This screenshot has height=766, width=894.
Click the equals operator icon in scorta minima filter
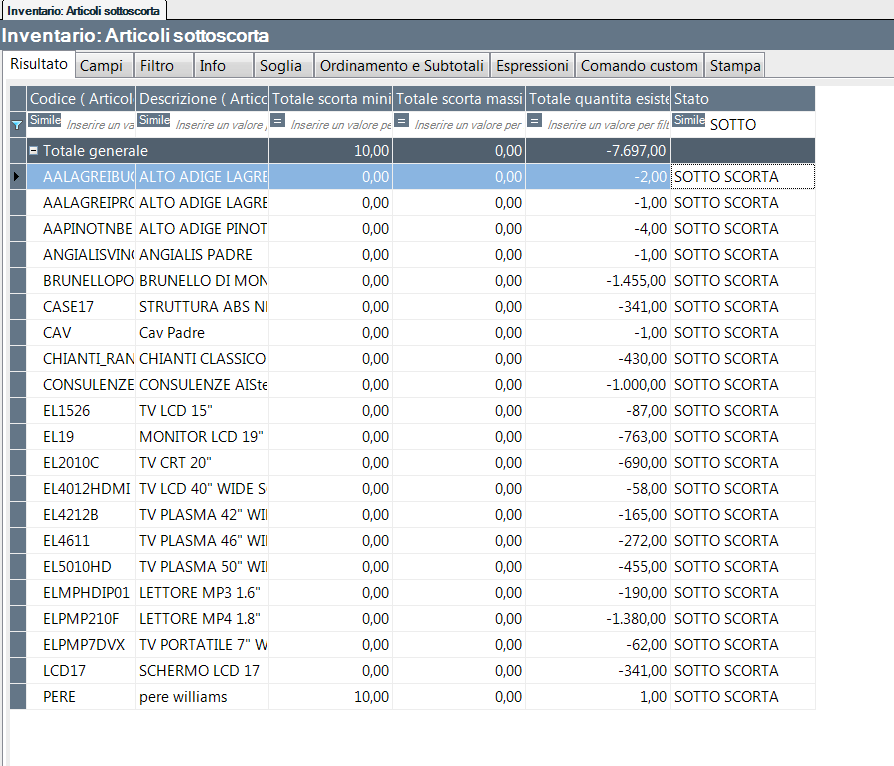coord(278,120)
